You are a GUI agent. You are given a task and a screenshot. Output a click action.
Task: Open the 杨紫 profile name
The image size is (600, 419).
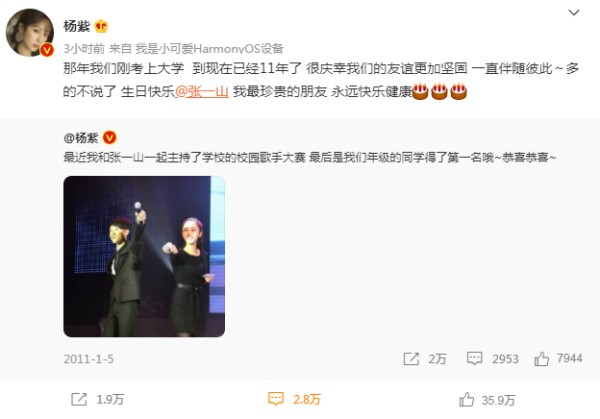pos(77,26)
